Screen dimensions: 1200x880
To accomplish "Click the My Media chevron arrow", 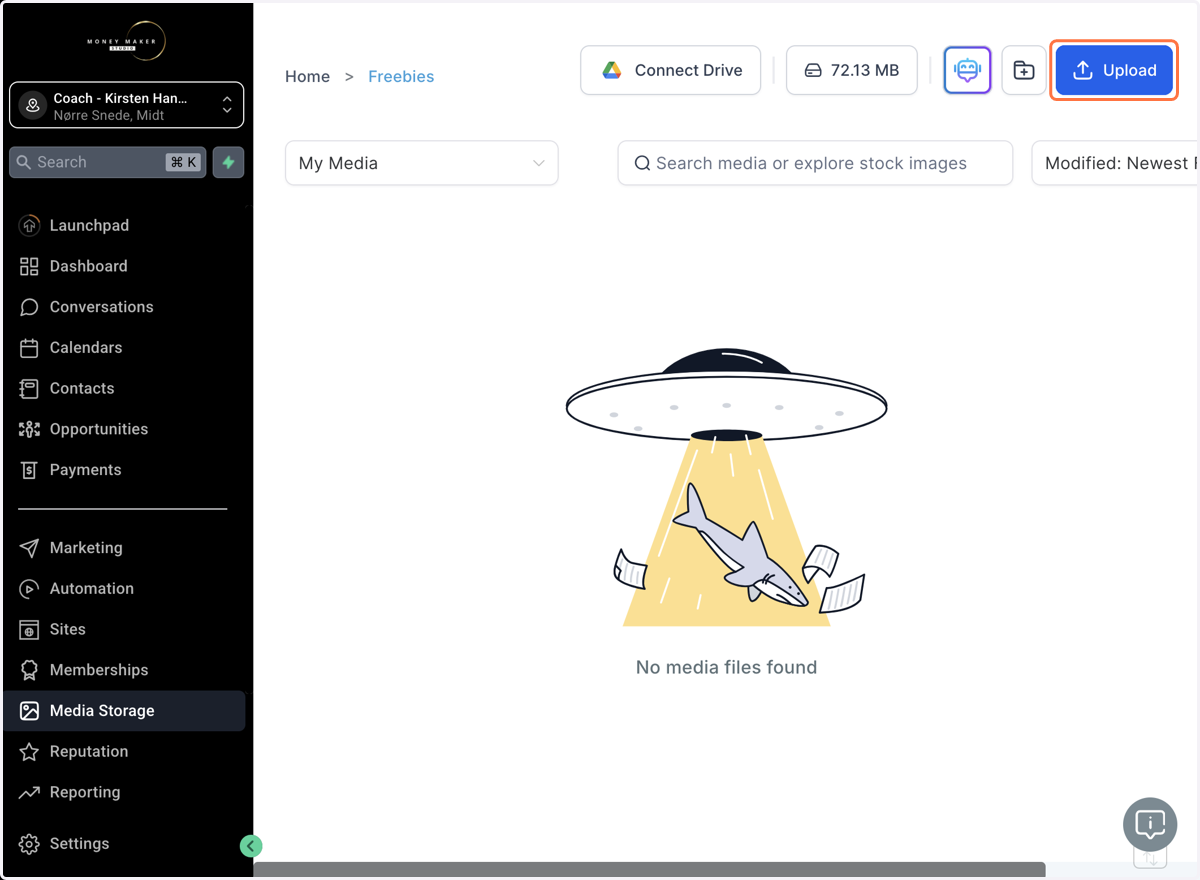I will pos(539,163).
